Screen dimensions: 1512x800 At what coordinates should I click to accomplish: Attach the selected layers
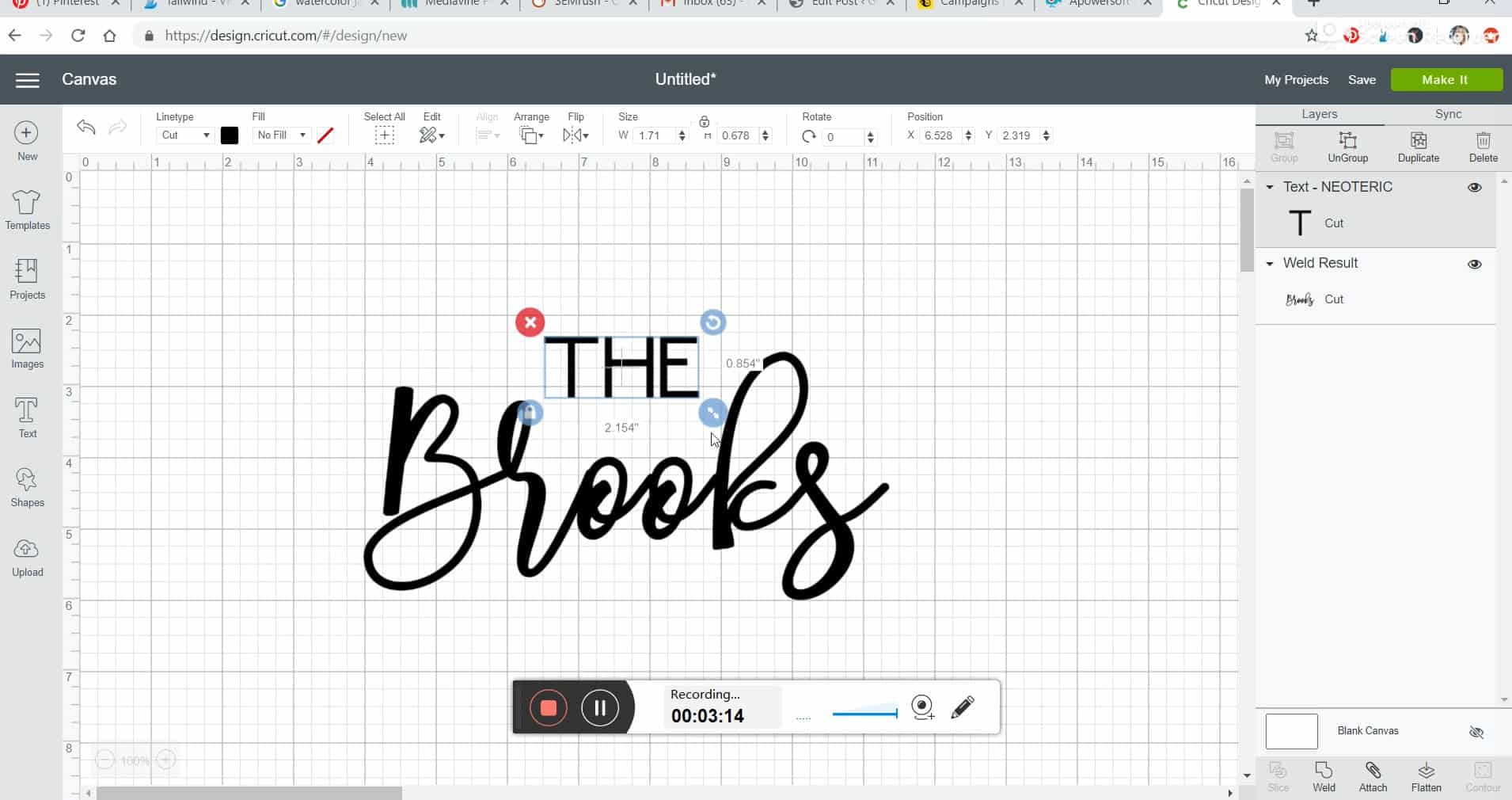[x=1373, y=776]
